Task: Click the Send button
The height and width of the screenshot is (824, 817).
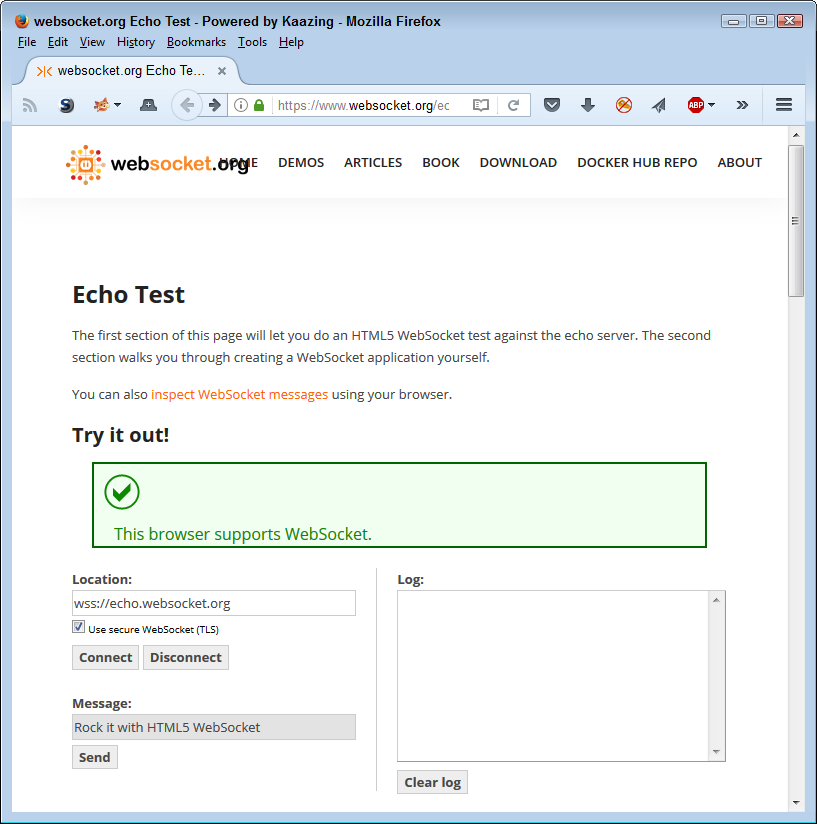Action: 95,757
